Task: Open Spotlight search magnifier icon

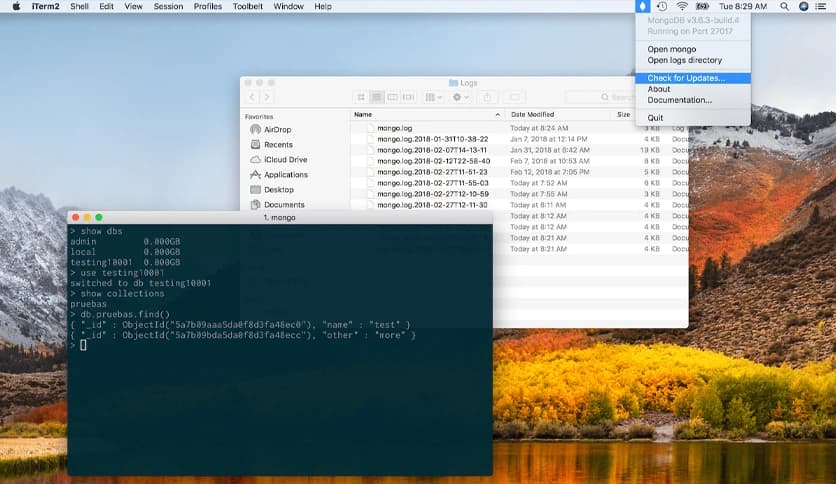Action: tap(784, 6)
